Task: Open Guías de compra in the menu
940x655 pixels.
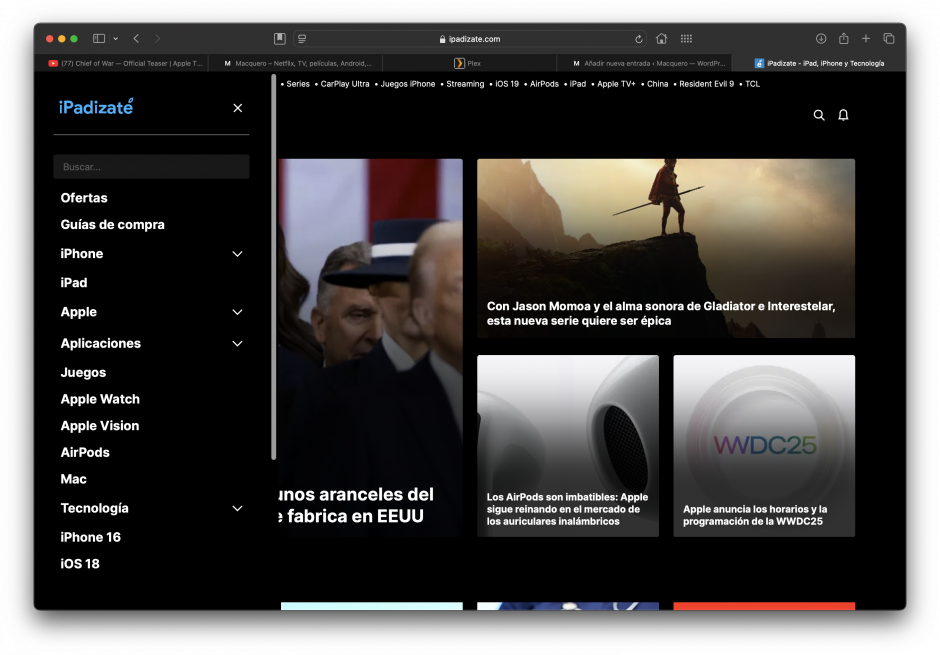Action: tap(113, 225)
